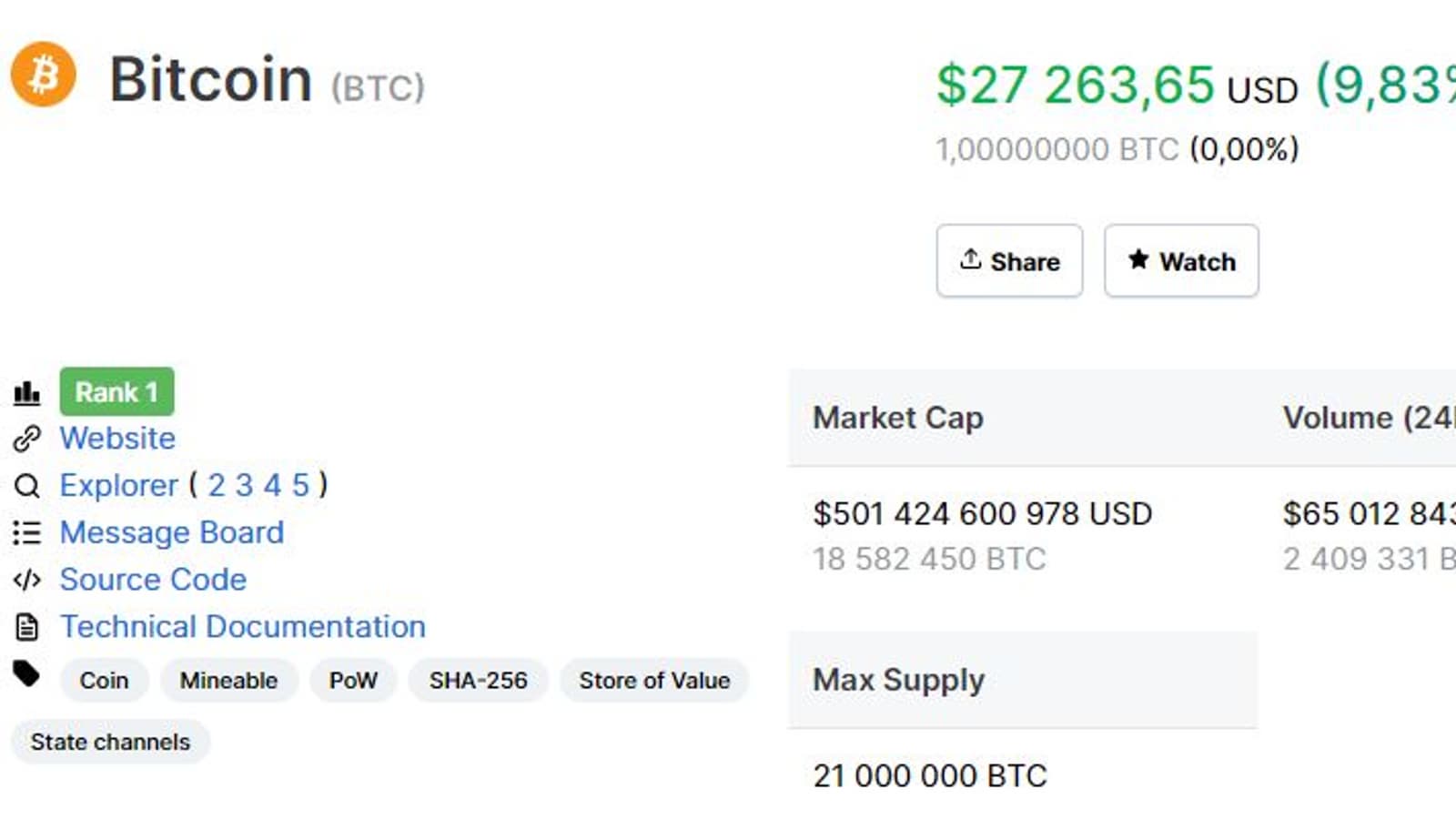The height and width of the screenshot is (819, 1456).
Task: Click the list icon beside Message Board
Action: [x=27, y=532]
